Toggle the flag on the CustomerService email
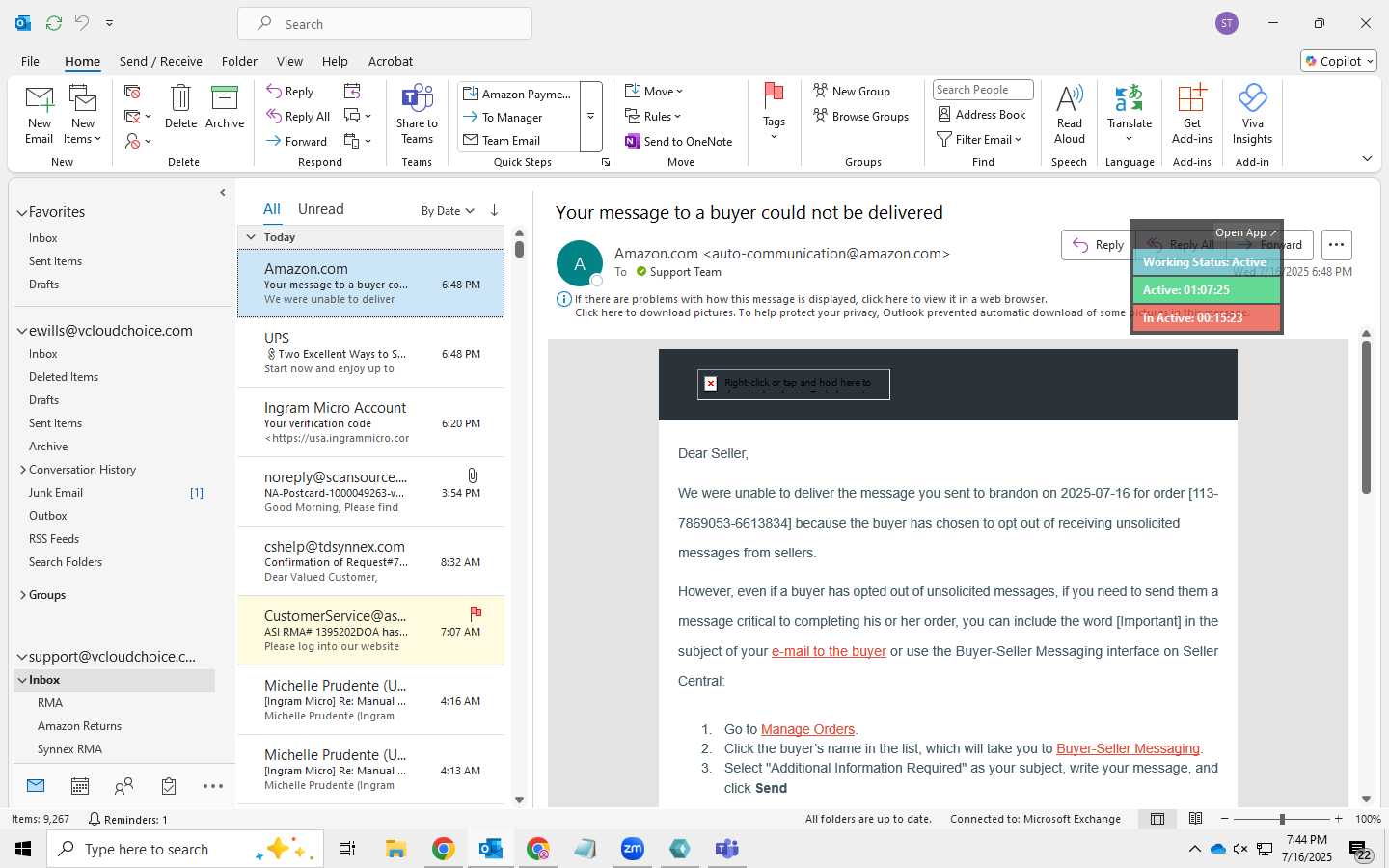1389x868 pixels. coord(476,613)
